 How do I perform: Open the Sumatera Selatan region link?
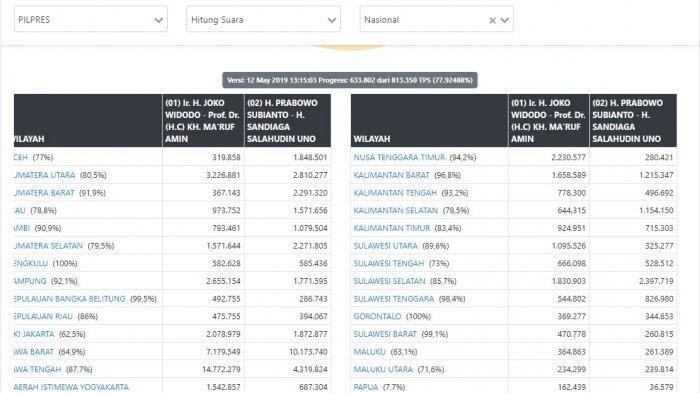pos(48,246)
